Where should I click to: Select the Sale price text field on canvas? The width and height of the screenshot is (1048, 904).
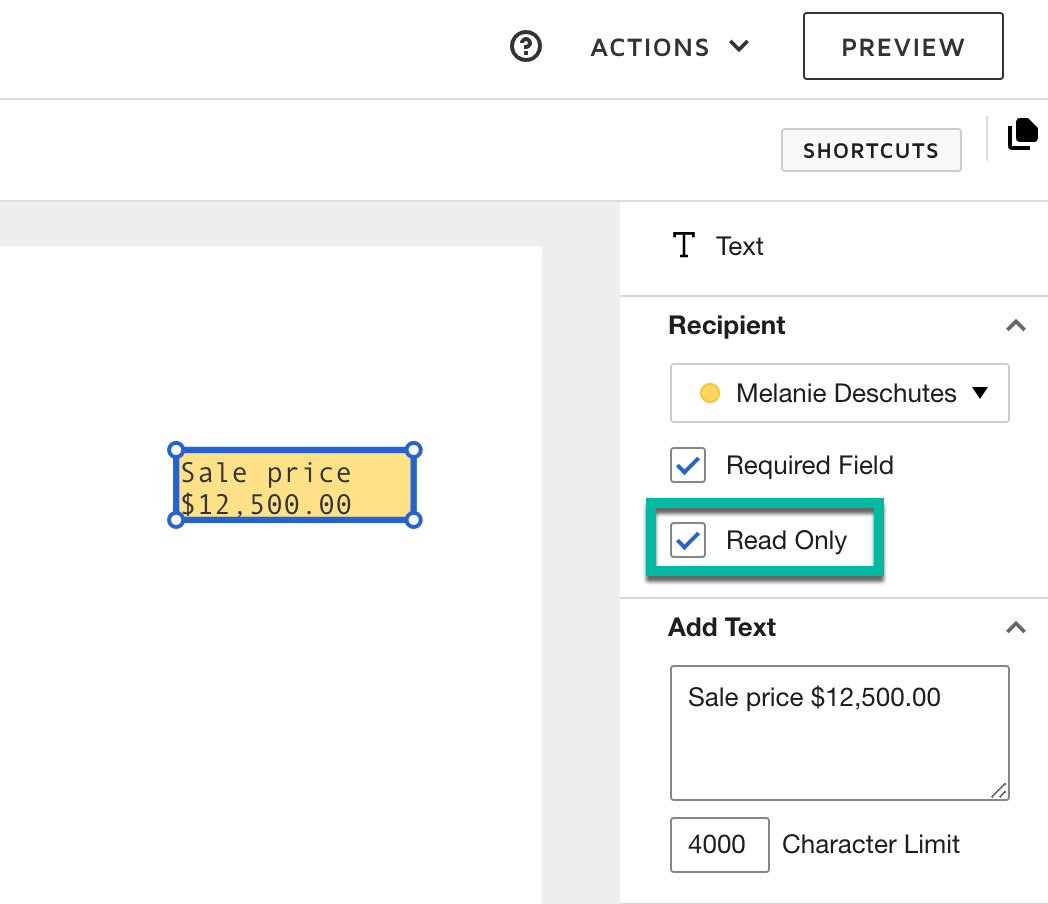click(x=295, y=486)
